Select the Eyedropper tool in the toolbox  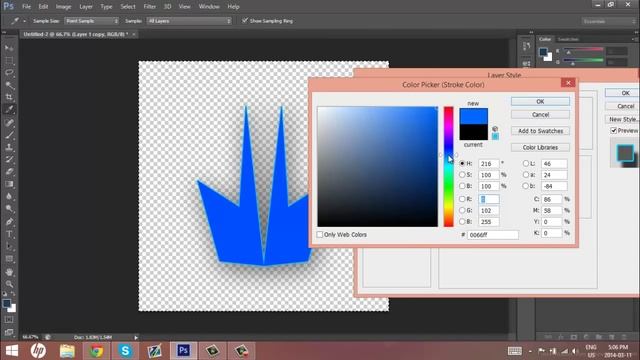coord(9,109)
